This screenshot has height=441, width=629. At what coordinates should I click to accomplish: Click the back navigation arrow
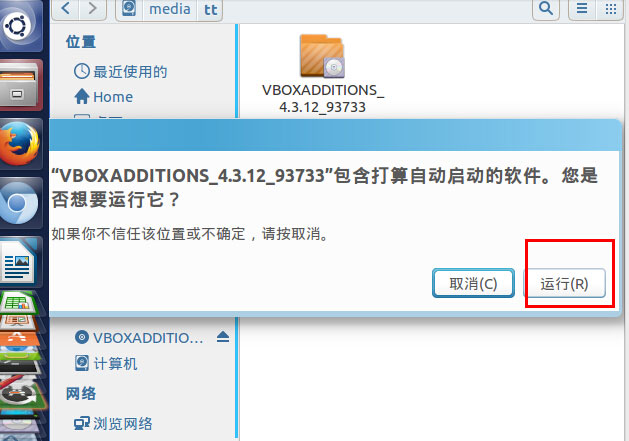pyautogui.click(x=65, y=8)
